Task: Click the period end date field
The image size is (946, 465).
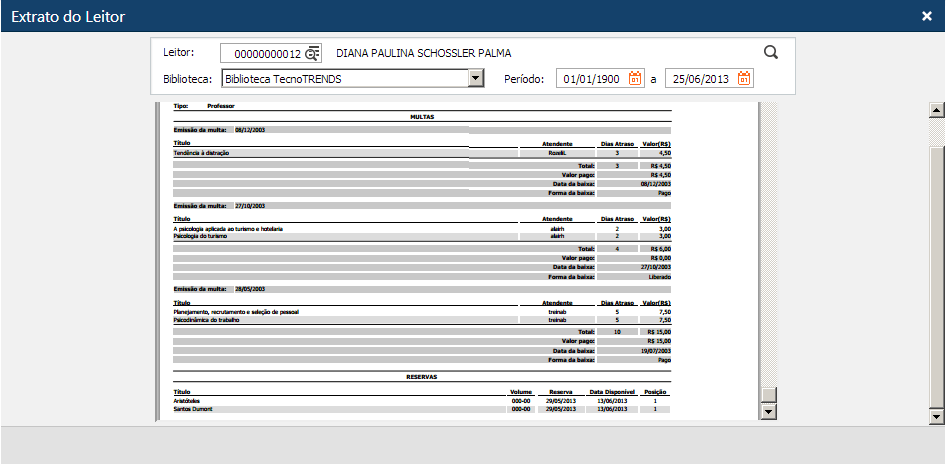Action: [x=698, y=79]
